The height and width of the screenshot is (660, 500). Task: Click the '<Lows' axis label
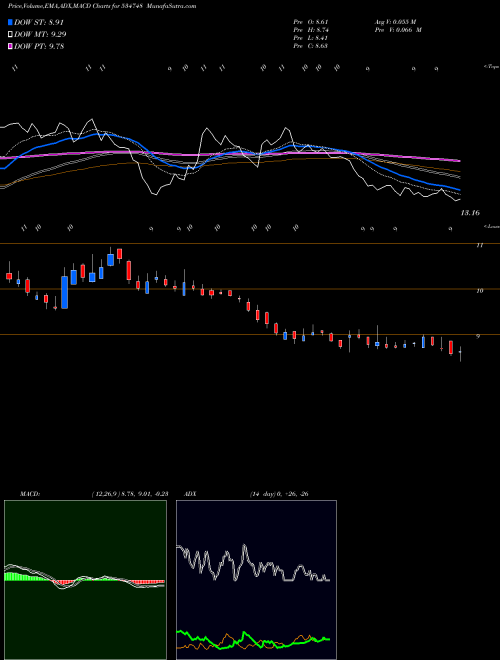(491, 226)
